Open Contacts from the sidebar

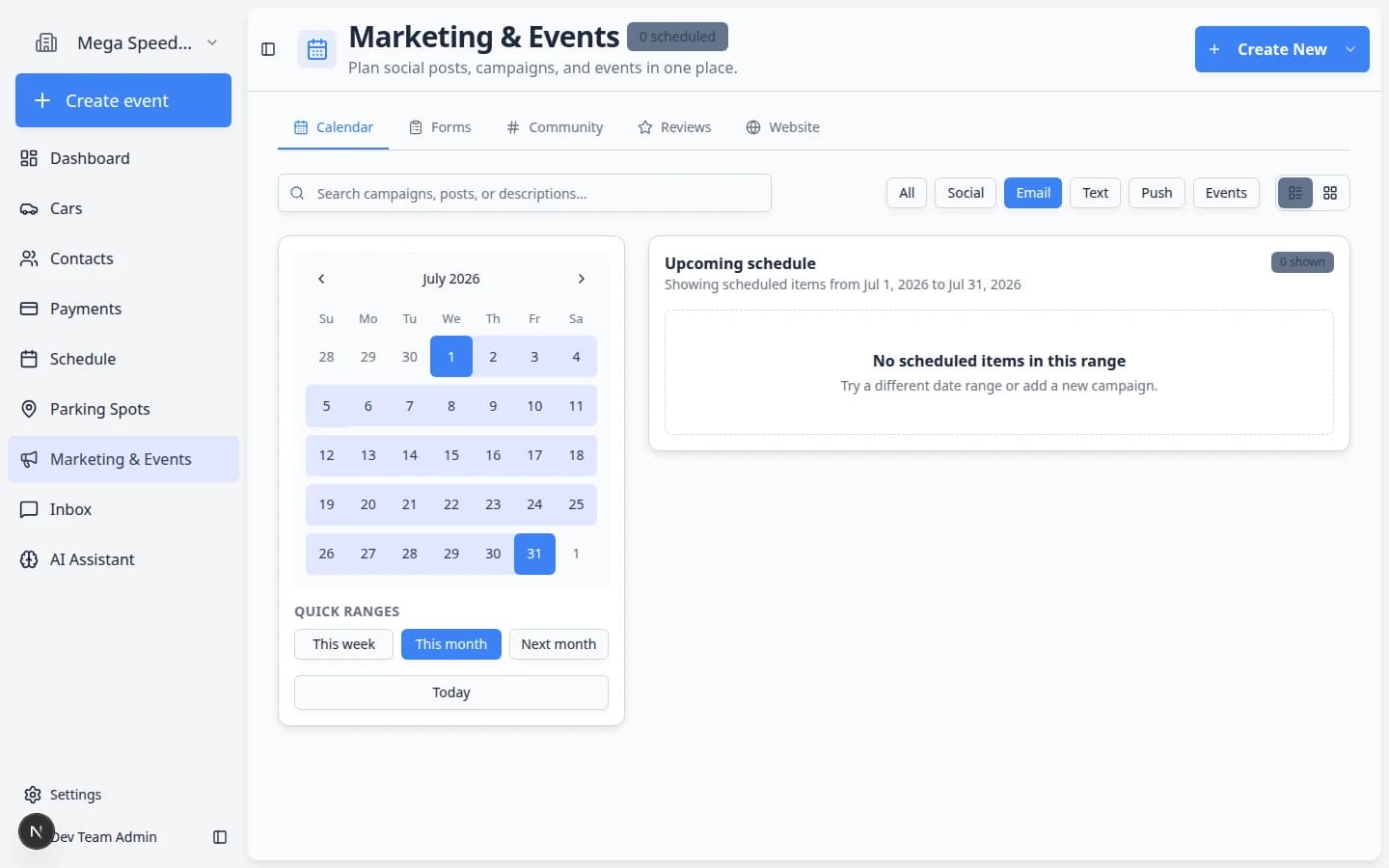tap(123, 258)
